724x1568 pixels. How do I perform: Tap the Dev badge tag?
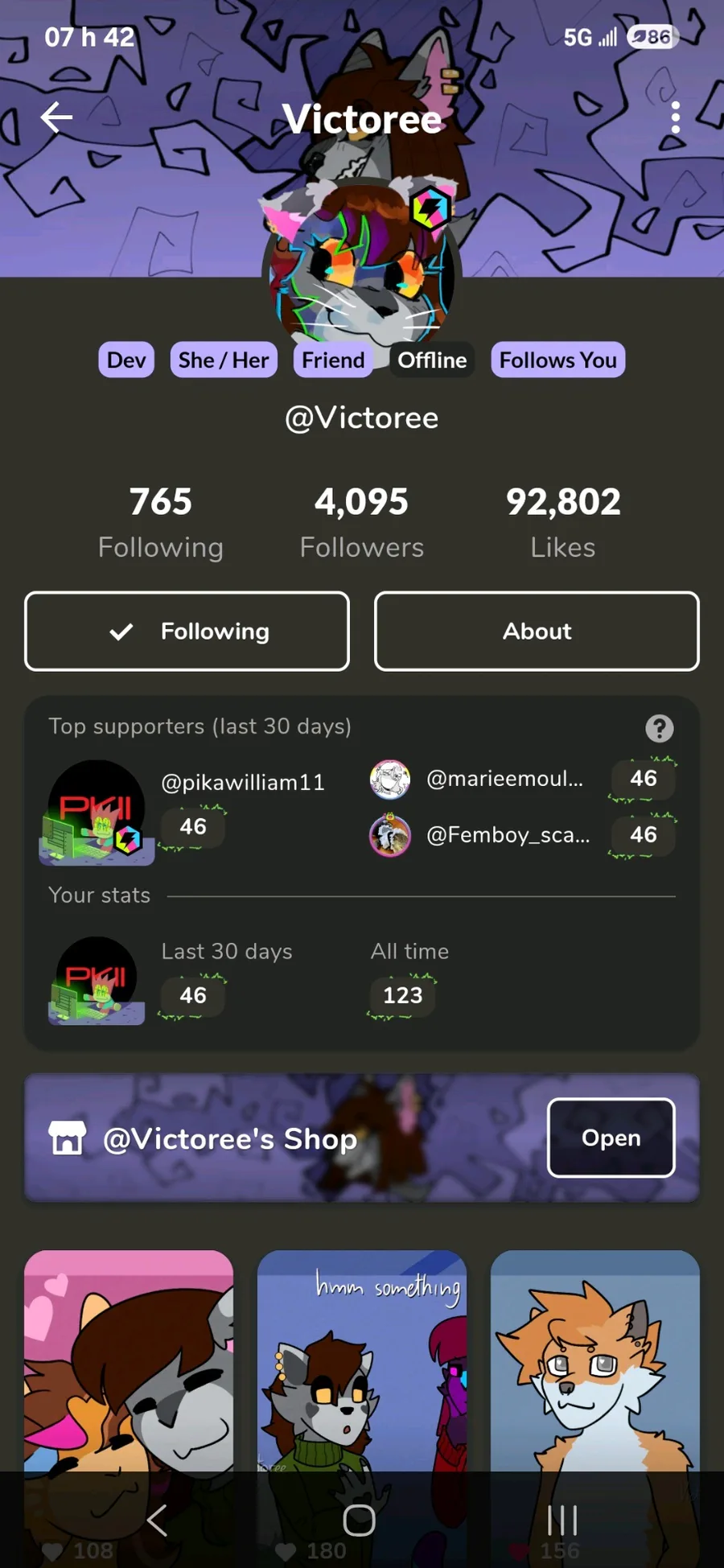pos(126,360)
